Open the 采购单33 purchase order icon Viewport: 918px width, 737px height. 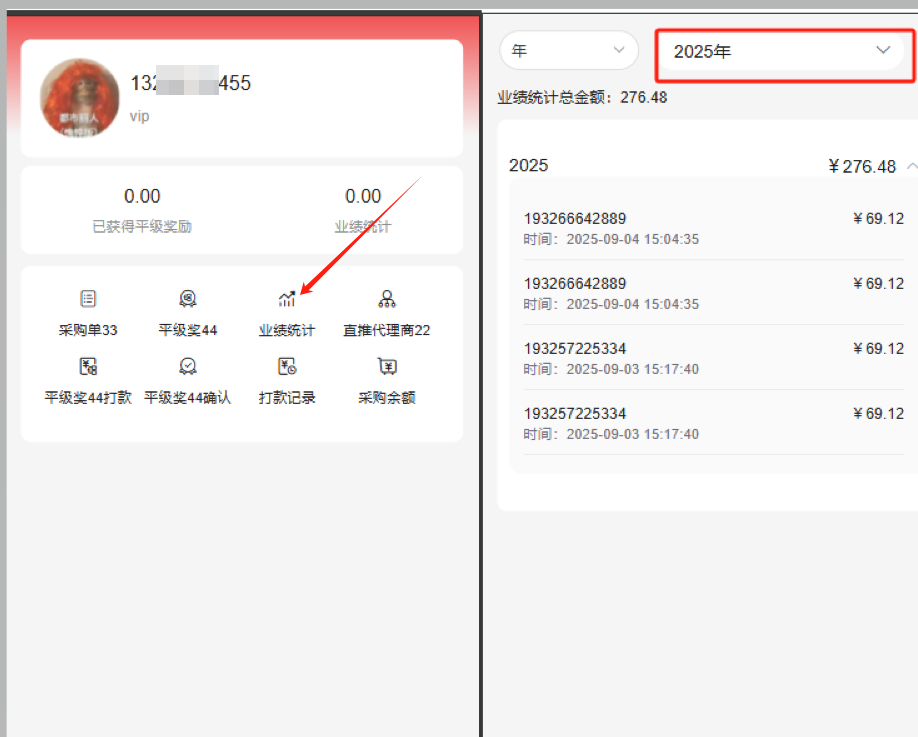88,299
